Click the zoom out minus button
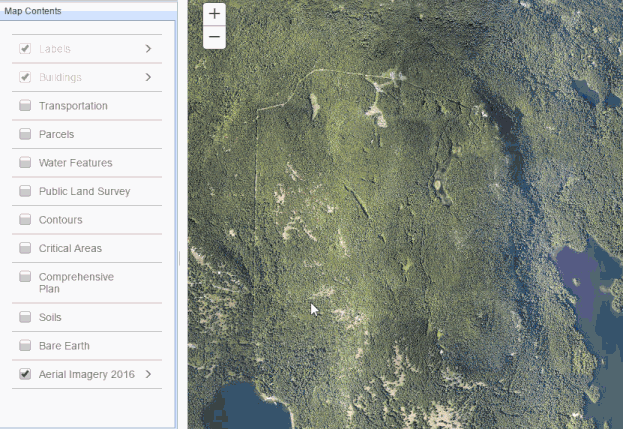623x429 pixels. click(x=214, y=38)
